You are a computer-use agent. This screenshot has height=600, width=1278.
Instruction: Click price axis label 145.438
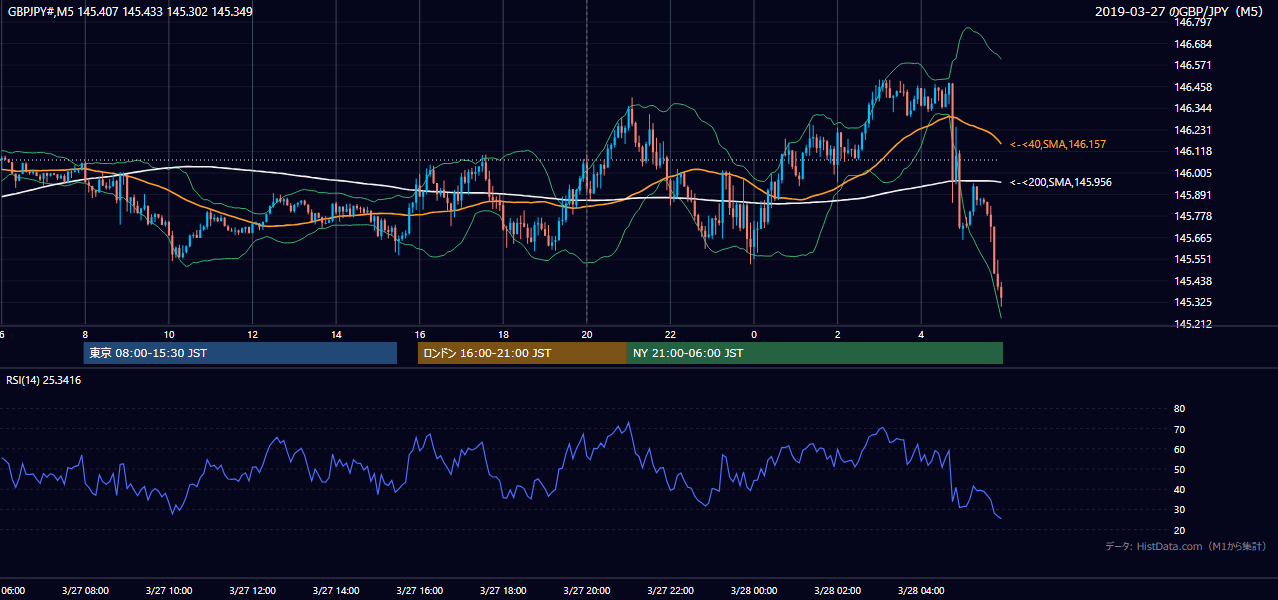point(1193,281)
